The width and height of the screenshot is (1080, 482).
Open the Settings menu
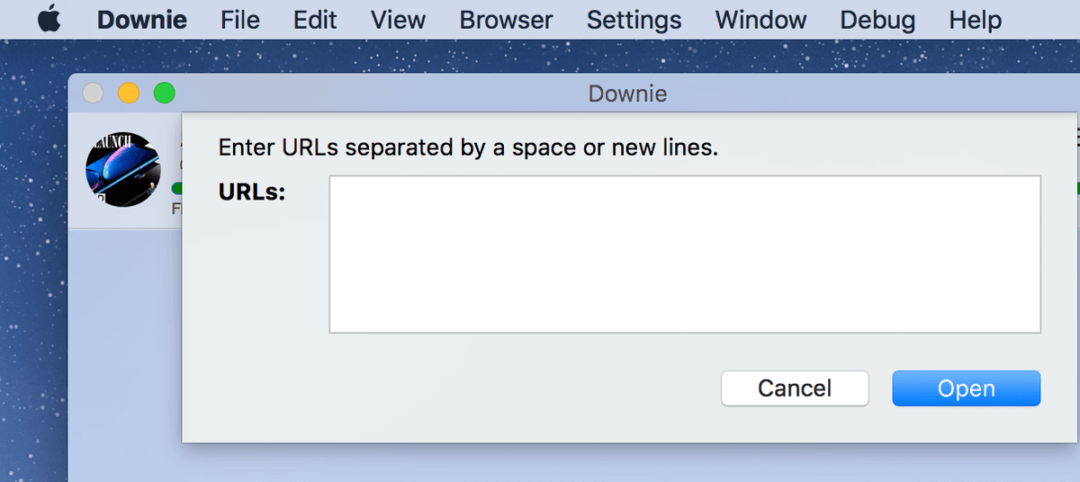click(x=634, y=20)
